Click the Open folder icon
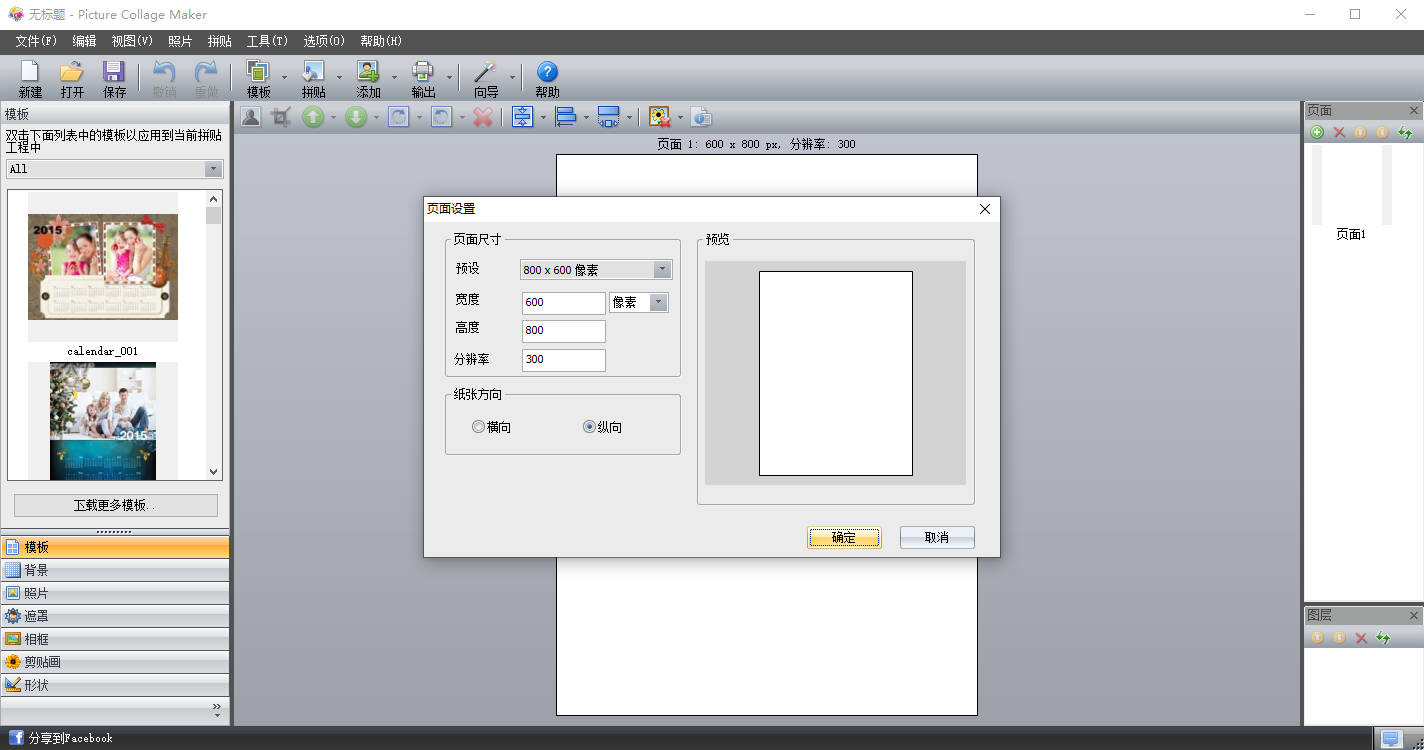This screenshot has height=750, width=1424. coord(72,73)
